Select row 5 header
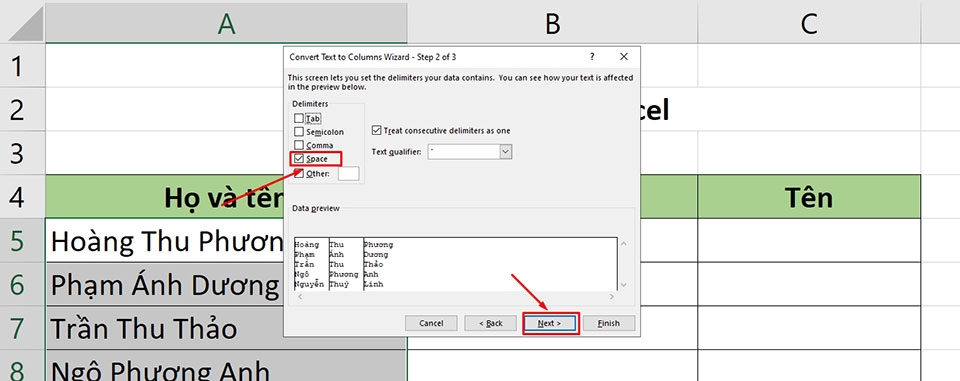The image size is (960, 381). [x=22, y=241]
